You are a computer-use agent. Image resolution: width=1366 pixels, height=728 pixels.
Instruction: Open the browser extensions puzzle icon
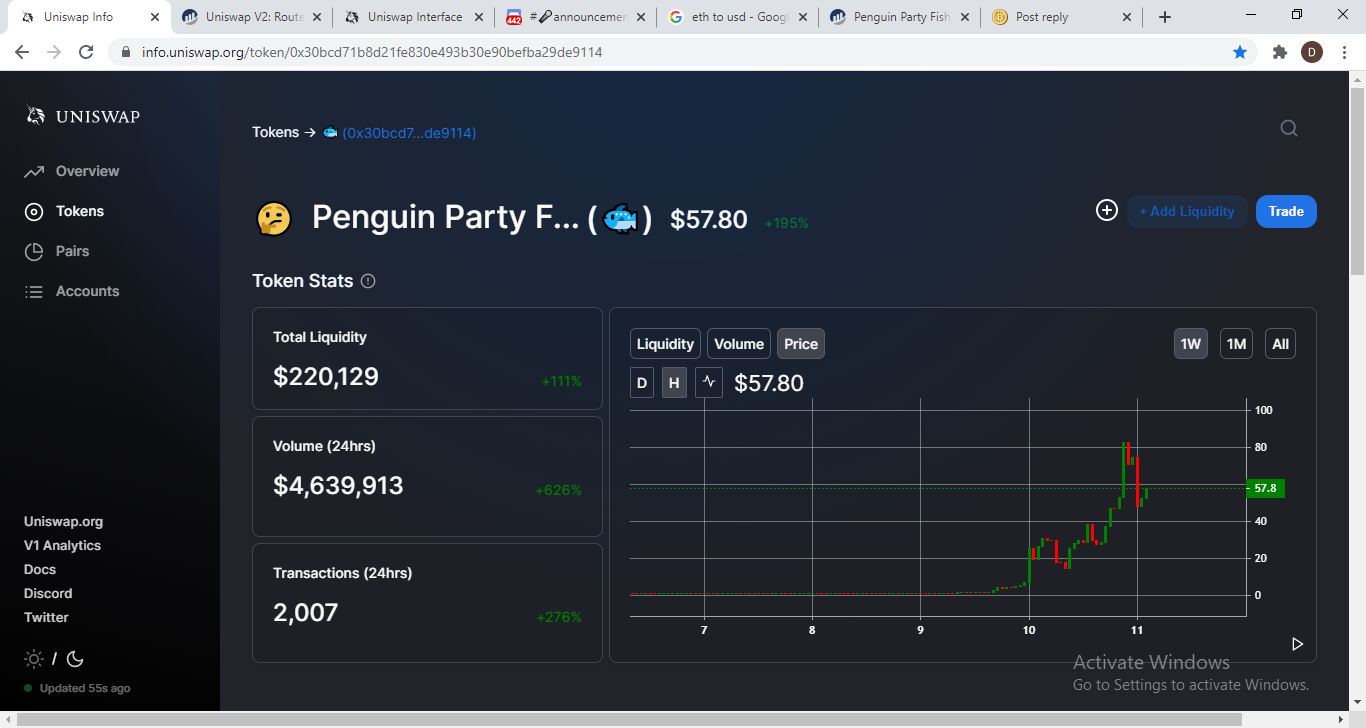pos(1279,52)
